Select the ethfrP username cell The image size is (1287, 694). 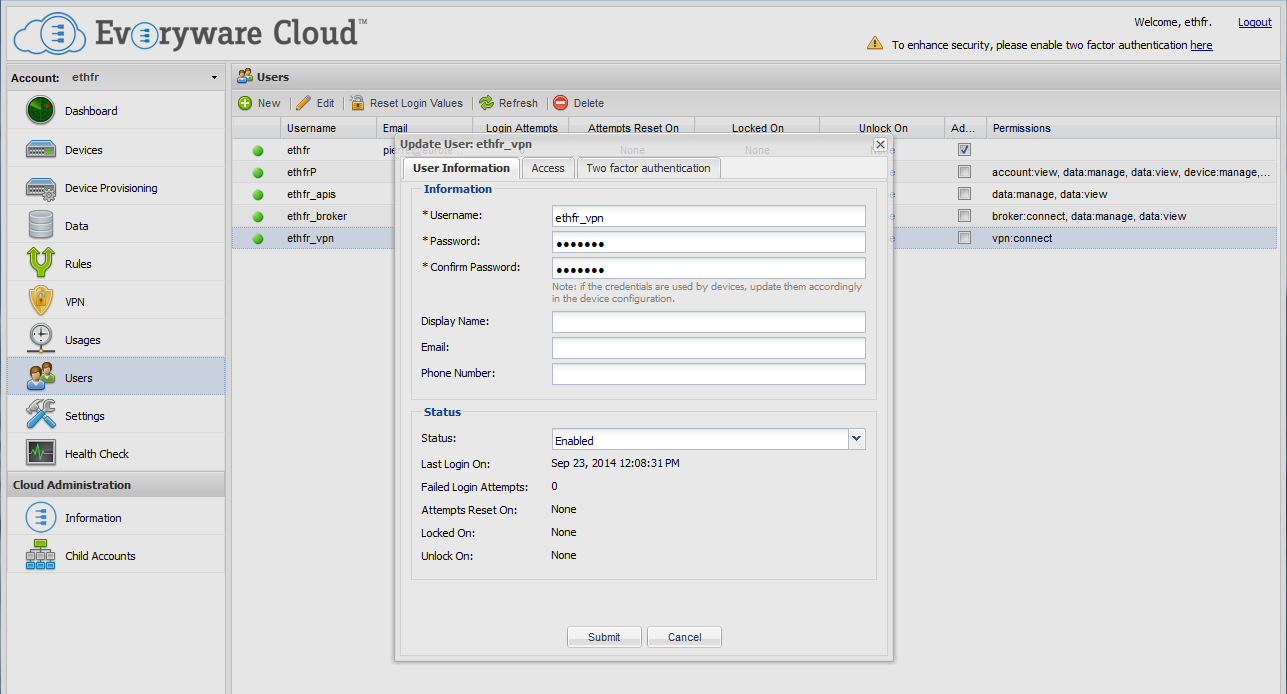302,172
